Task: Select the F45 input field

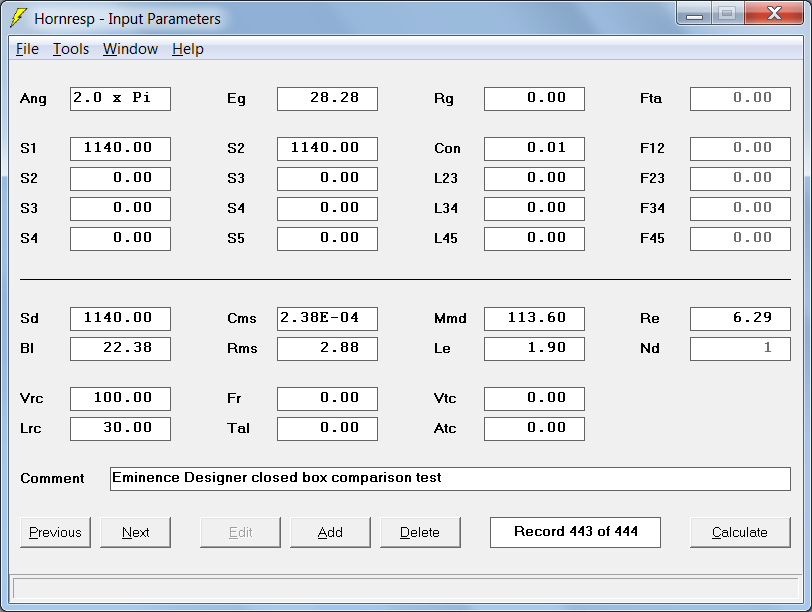Action: pos(740,239)
